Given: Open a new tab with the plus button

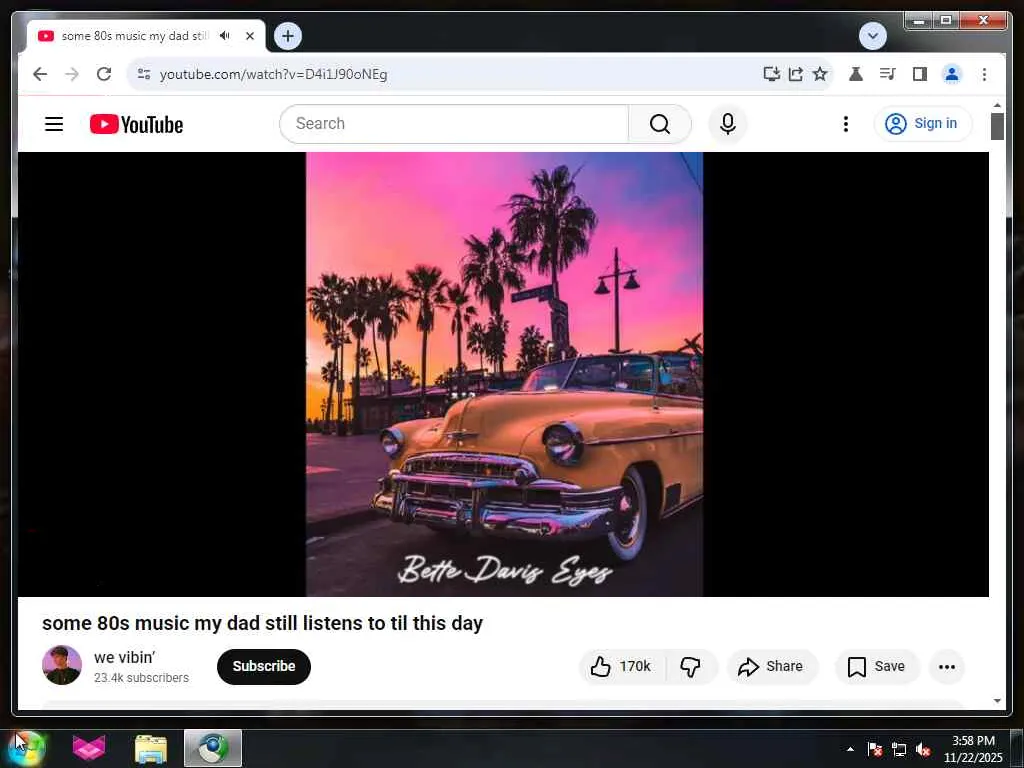Looking at the screenshot, I should 288,36.
